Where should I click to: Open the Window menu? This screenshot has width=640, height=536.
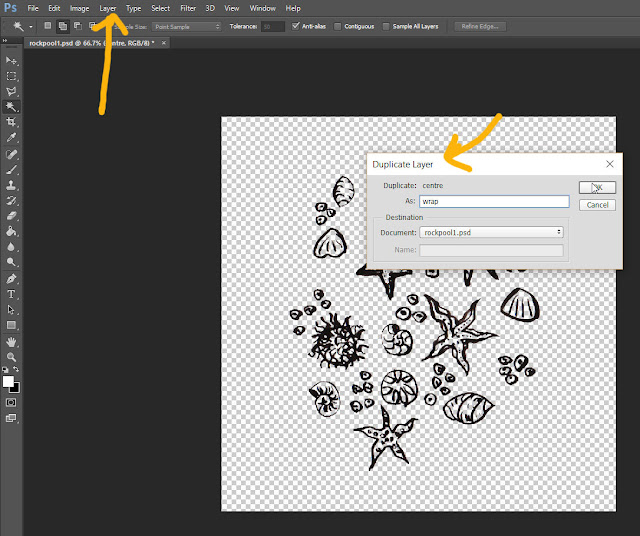262,8
